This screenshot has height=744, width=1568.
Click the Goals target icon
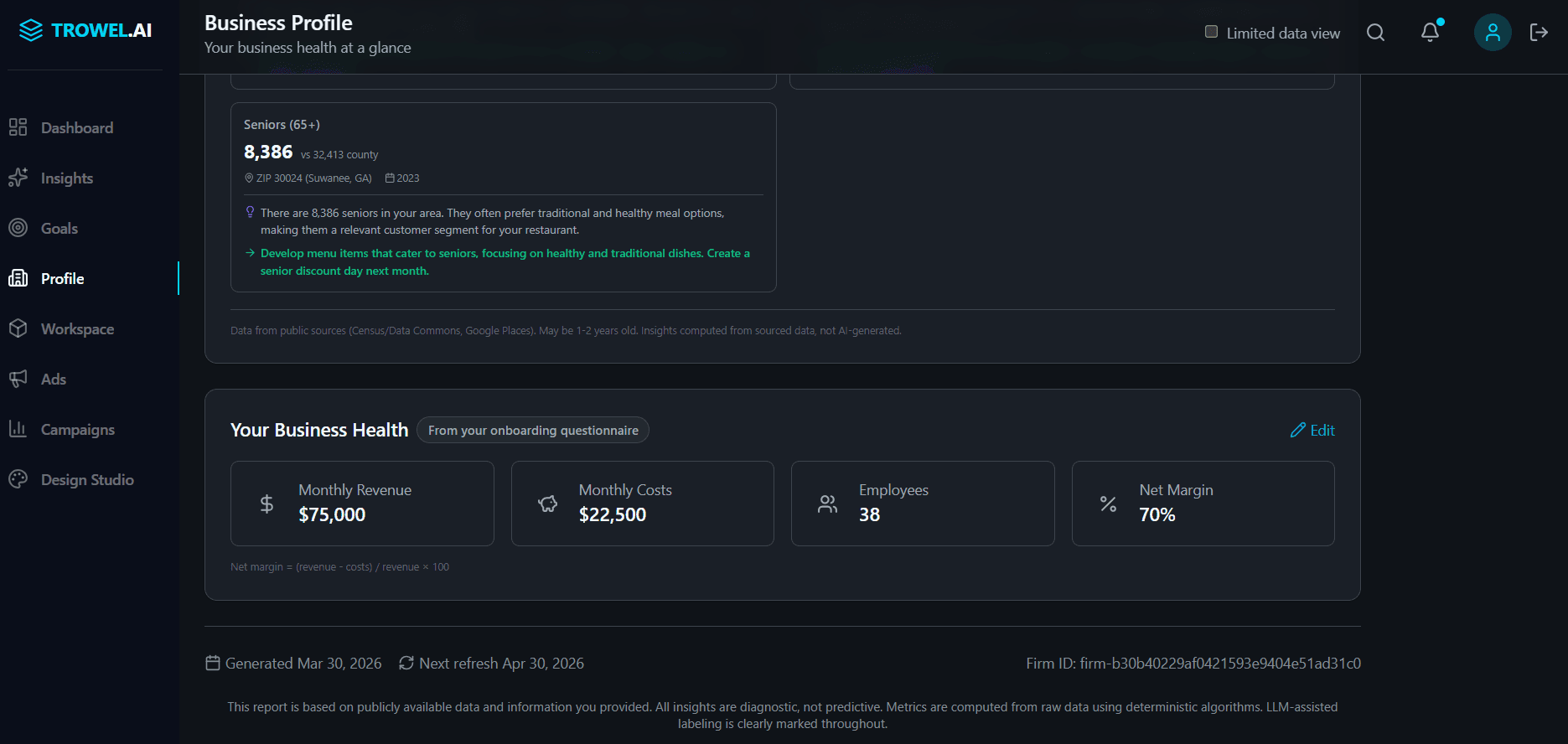[x=18, y=228]
